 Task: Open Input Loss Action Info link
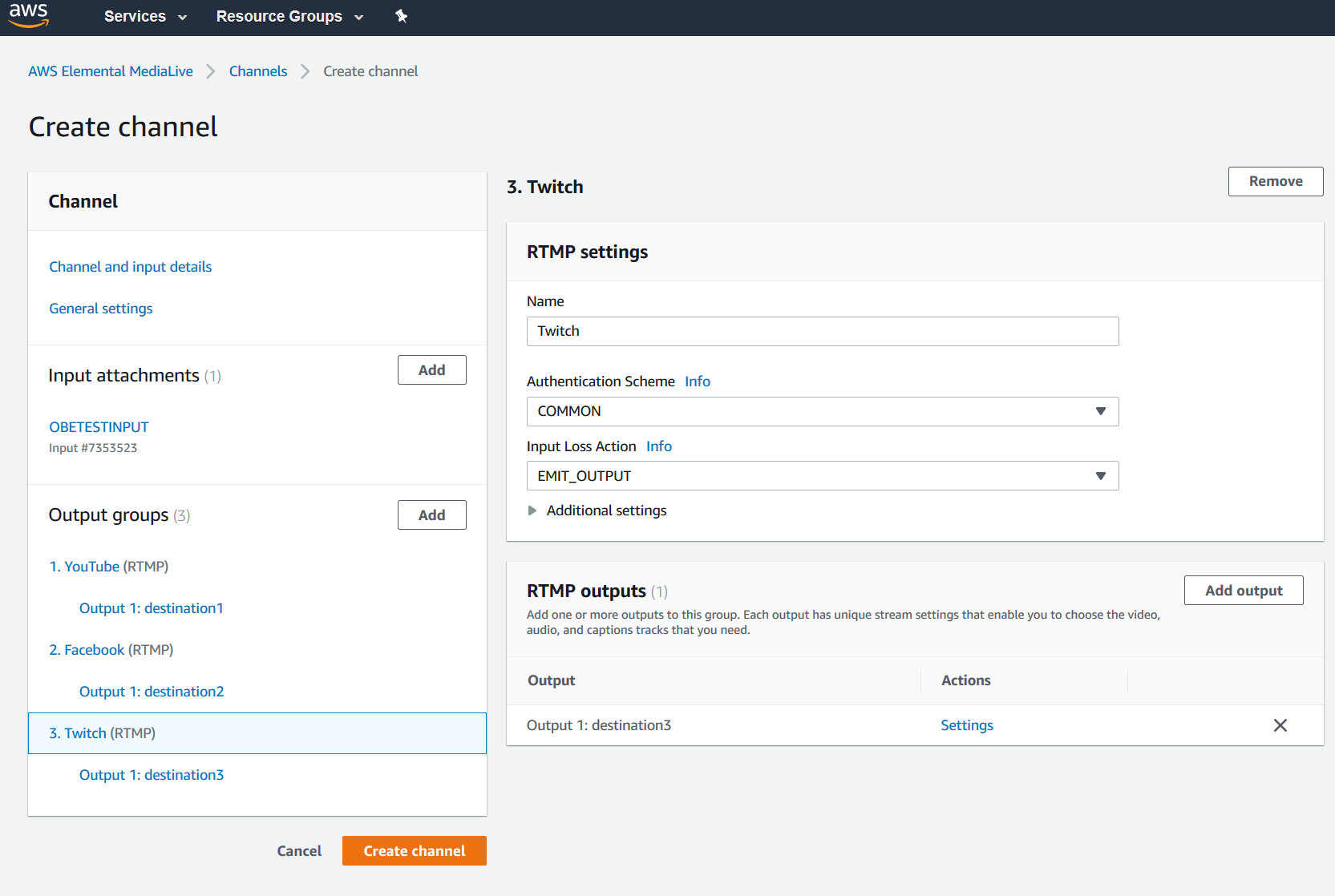tap(659, 446)
